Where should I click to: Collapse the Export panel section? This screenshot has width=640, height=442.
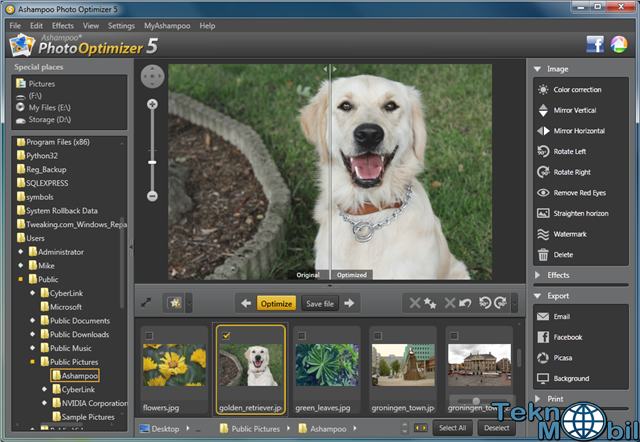537,296
